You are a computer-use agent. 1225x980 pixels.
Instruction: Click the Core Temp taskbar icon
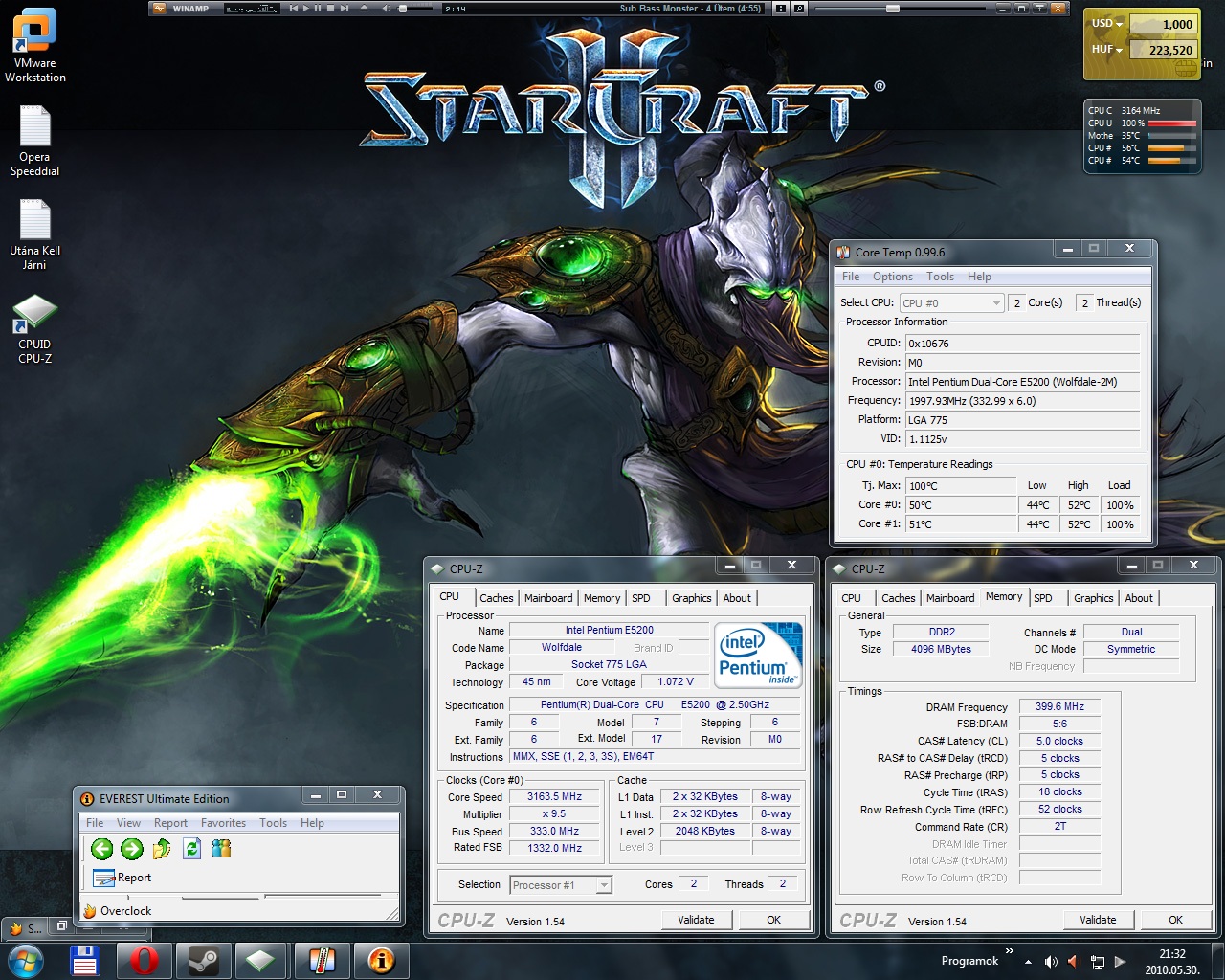pyautogui.click(x=322, y=960)
